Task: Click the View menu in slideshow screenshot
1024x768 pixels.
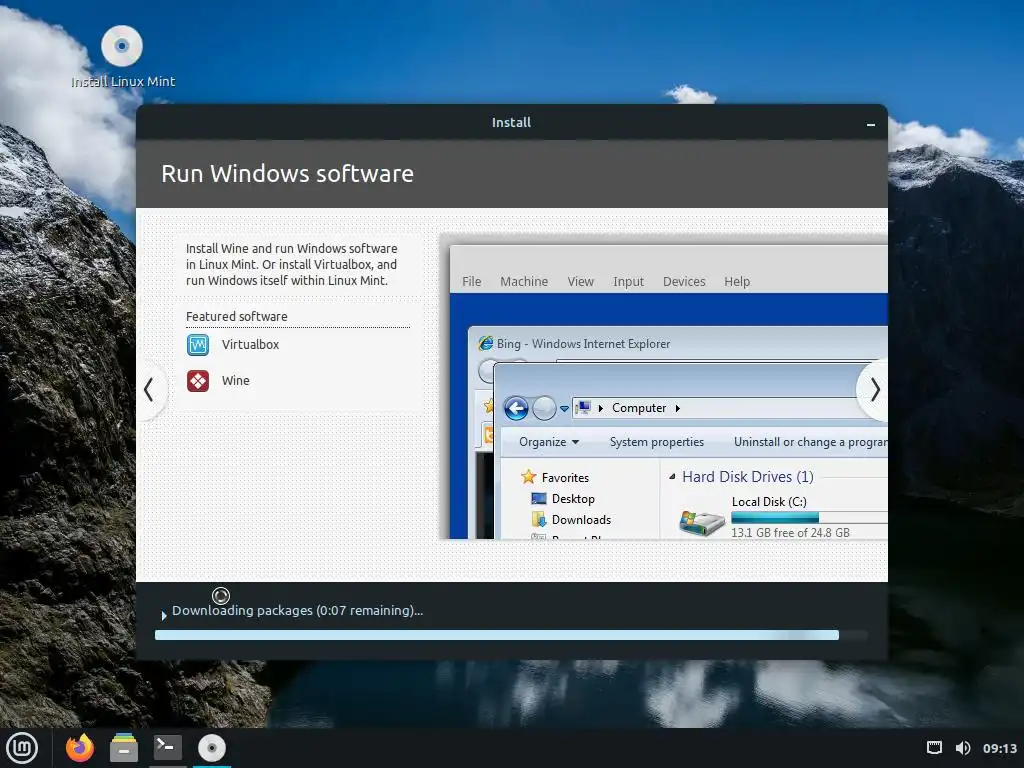Action: tap(581, 281)
